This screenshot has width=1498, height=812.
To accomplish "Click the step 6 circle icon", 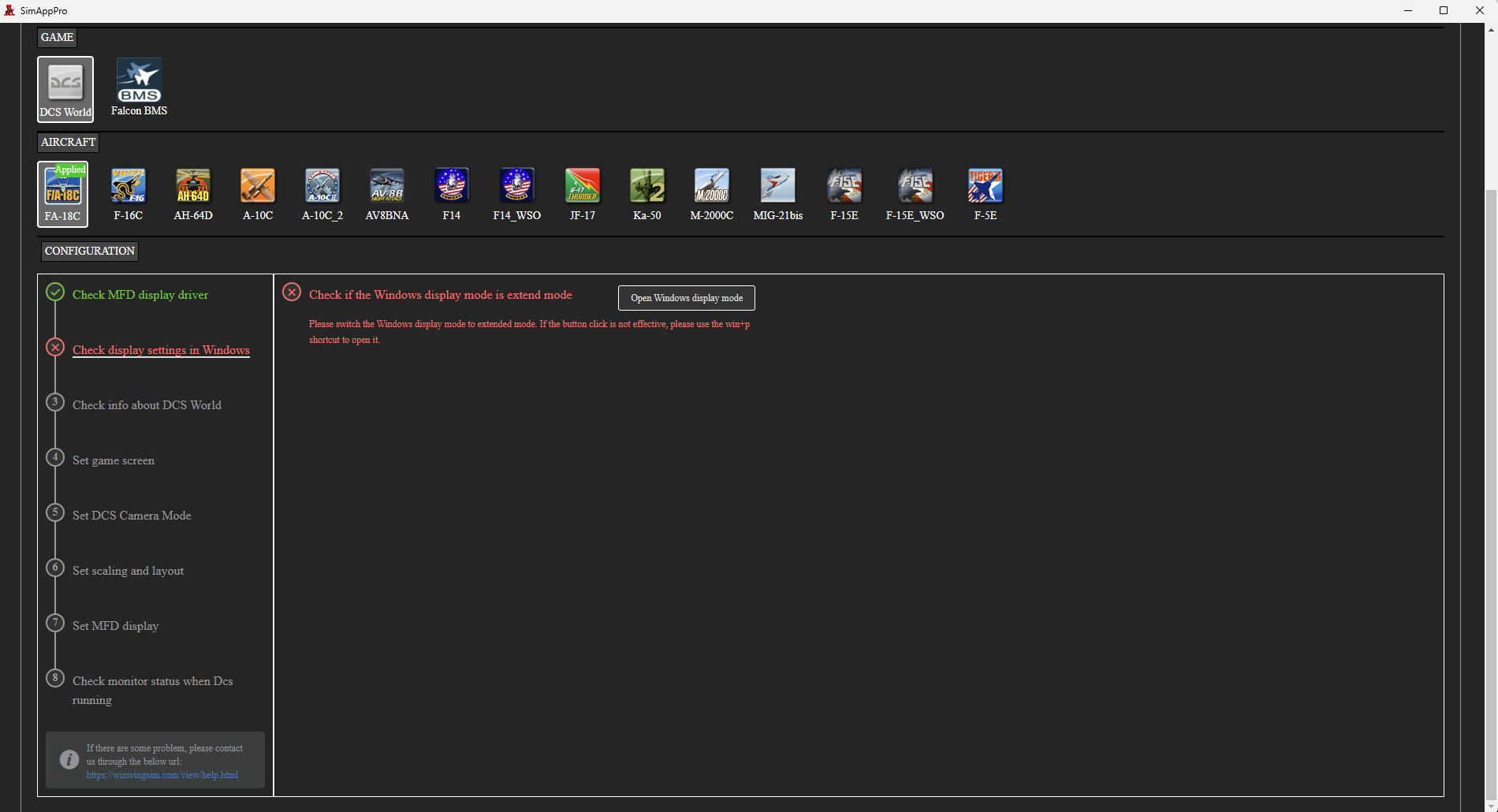I will point(55,568).
